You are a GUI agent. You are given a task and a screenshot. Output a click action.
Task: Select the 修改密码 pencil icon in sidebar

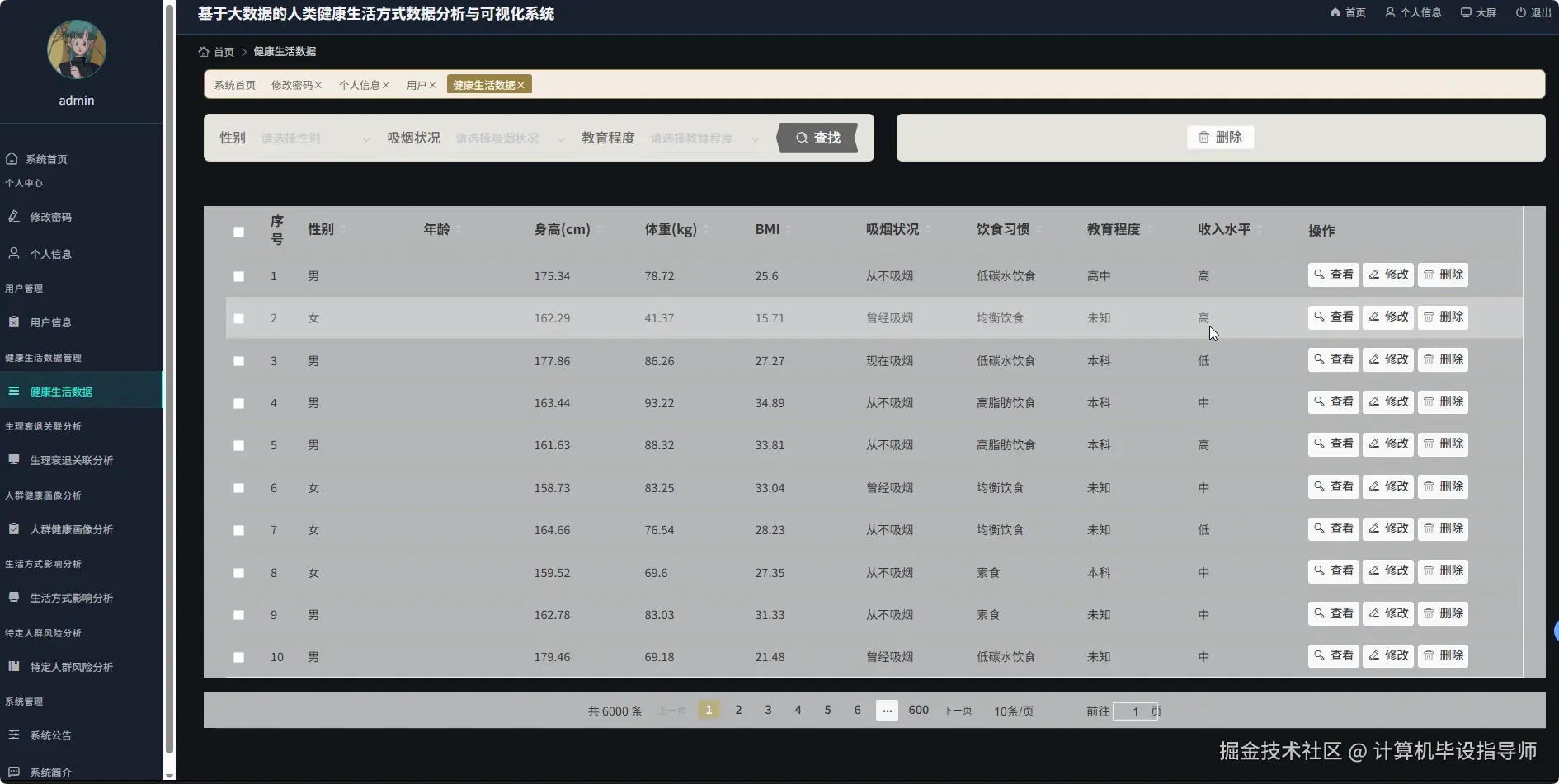(x=12, y=216)
